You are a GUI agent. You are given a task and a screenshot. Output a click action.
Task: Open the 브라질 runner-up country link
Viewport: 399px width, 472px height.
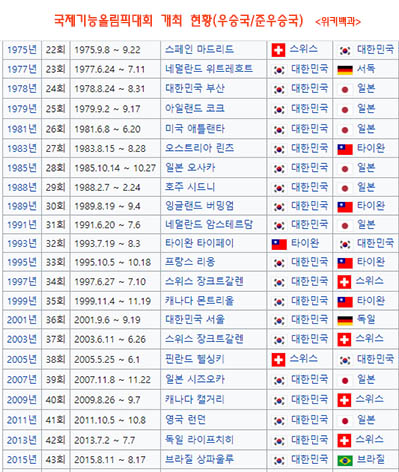click(371, 460)
